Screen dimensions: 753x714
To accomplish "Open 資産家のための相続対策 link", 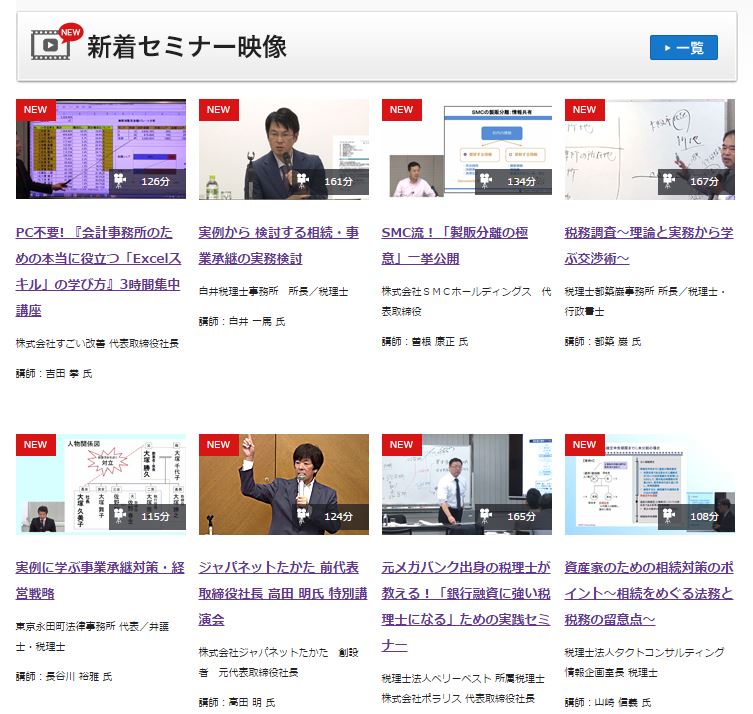I will [x=648, y=593].
